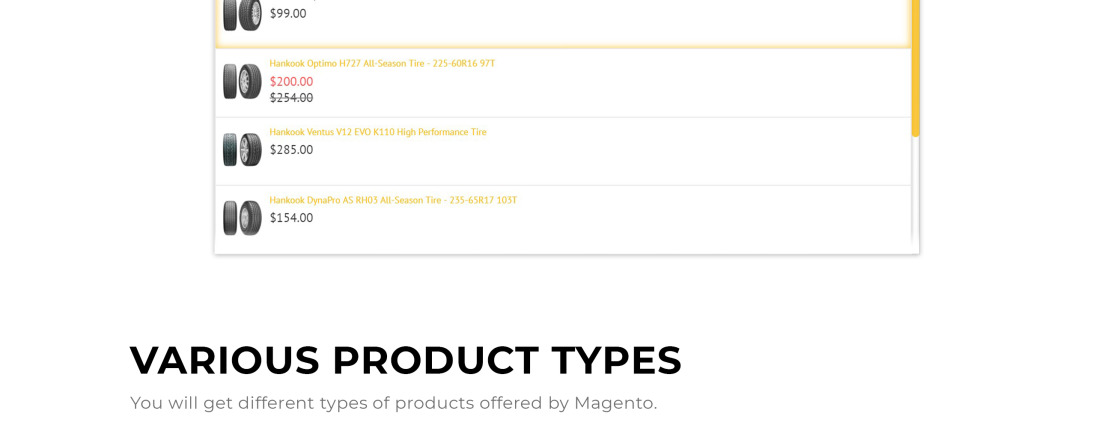Grab the yellow scrollbar thumb in results list
This screenshot has height=428, width=1096.
(x=915, y=70)
